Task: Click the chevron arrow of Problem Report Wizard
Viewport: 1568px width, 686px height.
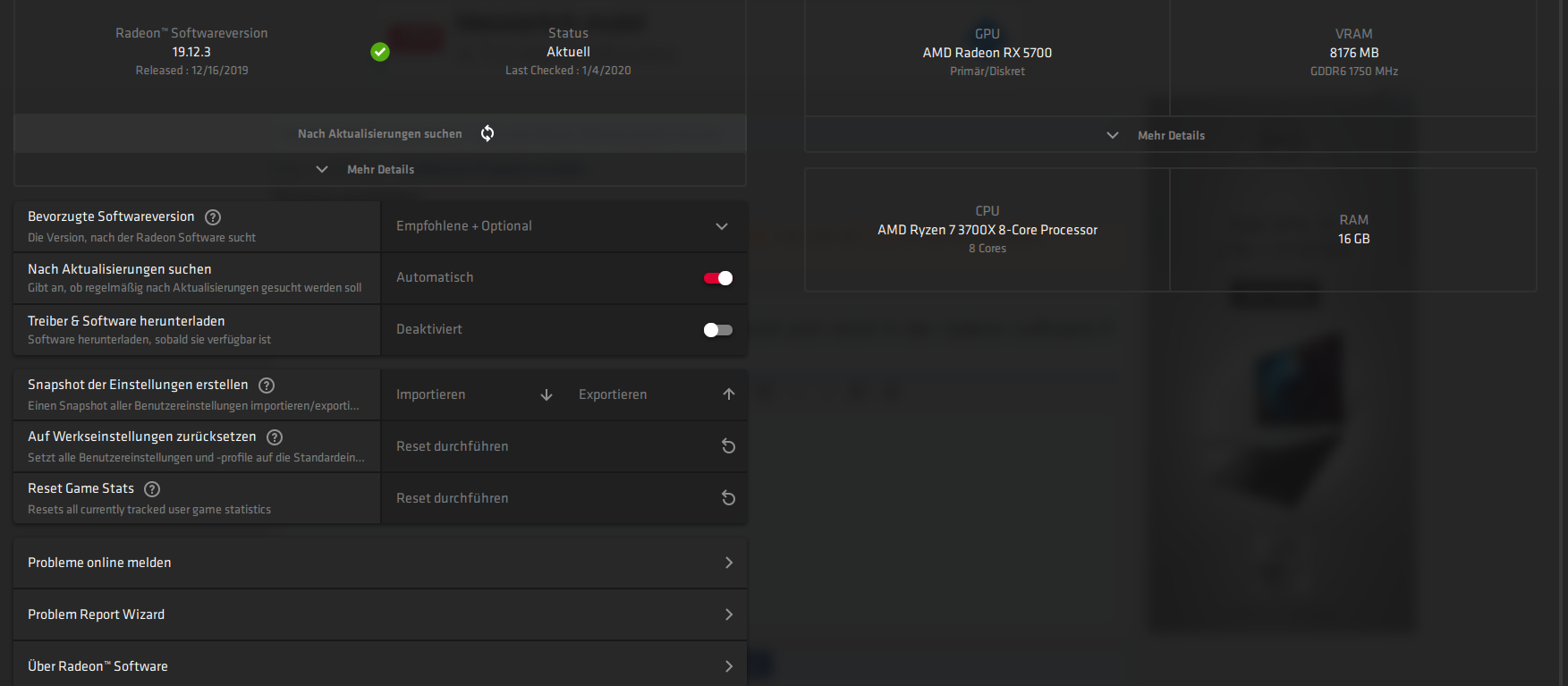Action: click(729, 614)
